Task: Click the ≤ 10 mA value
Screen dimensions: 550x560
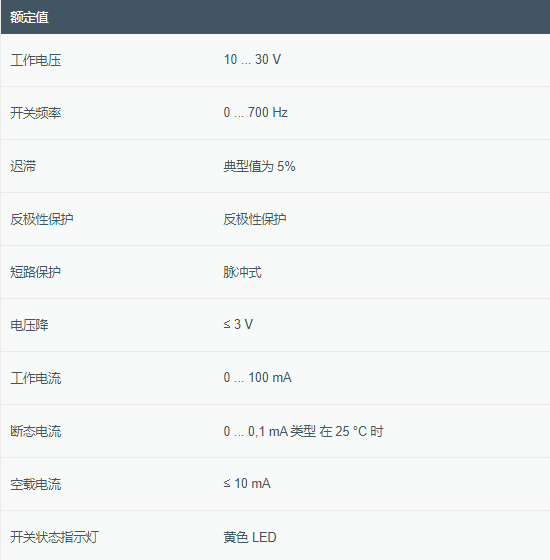Action: click(x=247, y=484)
